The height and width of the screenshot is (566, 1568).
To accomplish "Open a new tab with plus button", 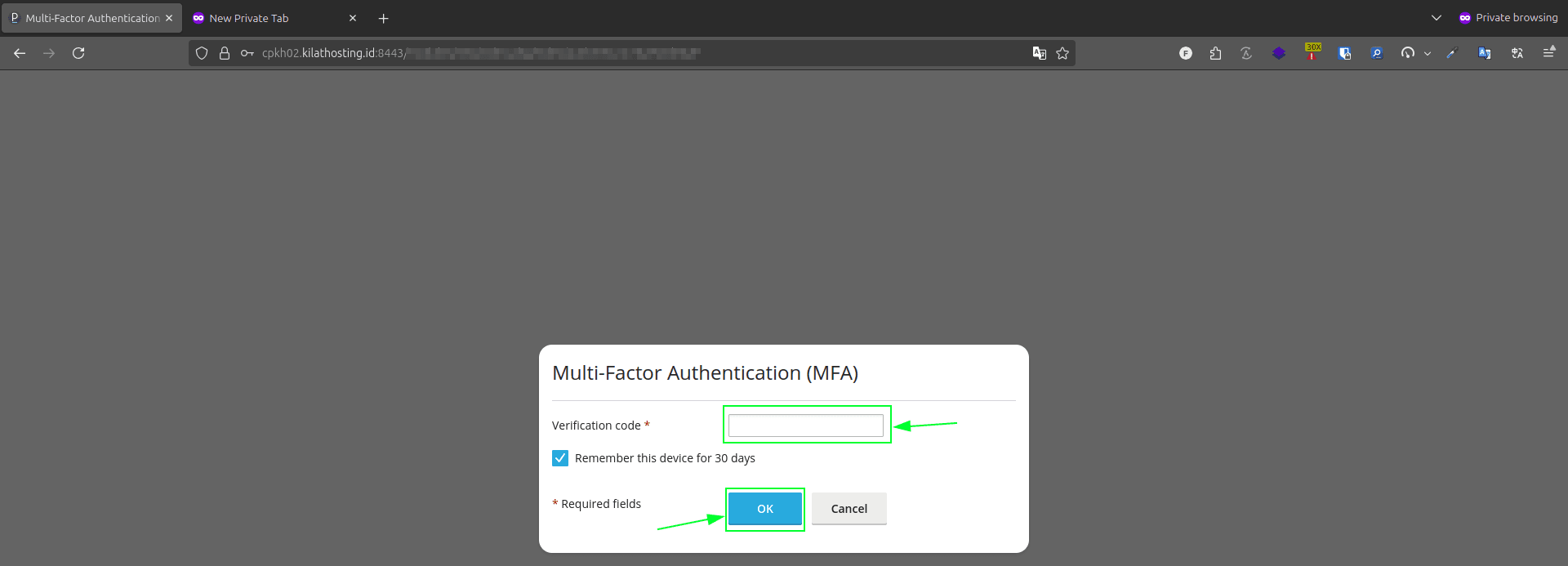I will click(383, 18).
